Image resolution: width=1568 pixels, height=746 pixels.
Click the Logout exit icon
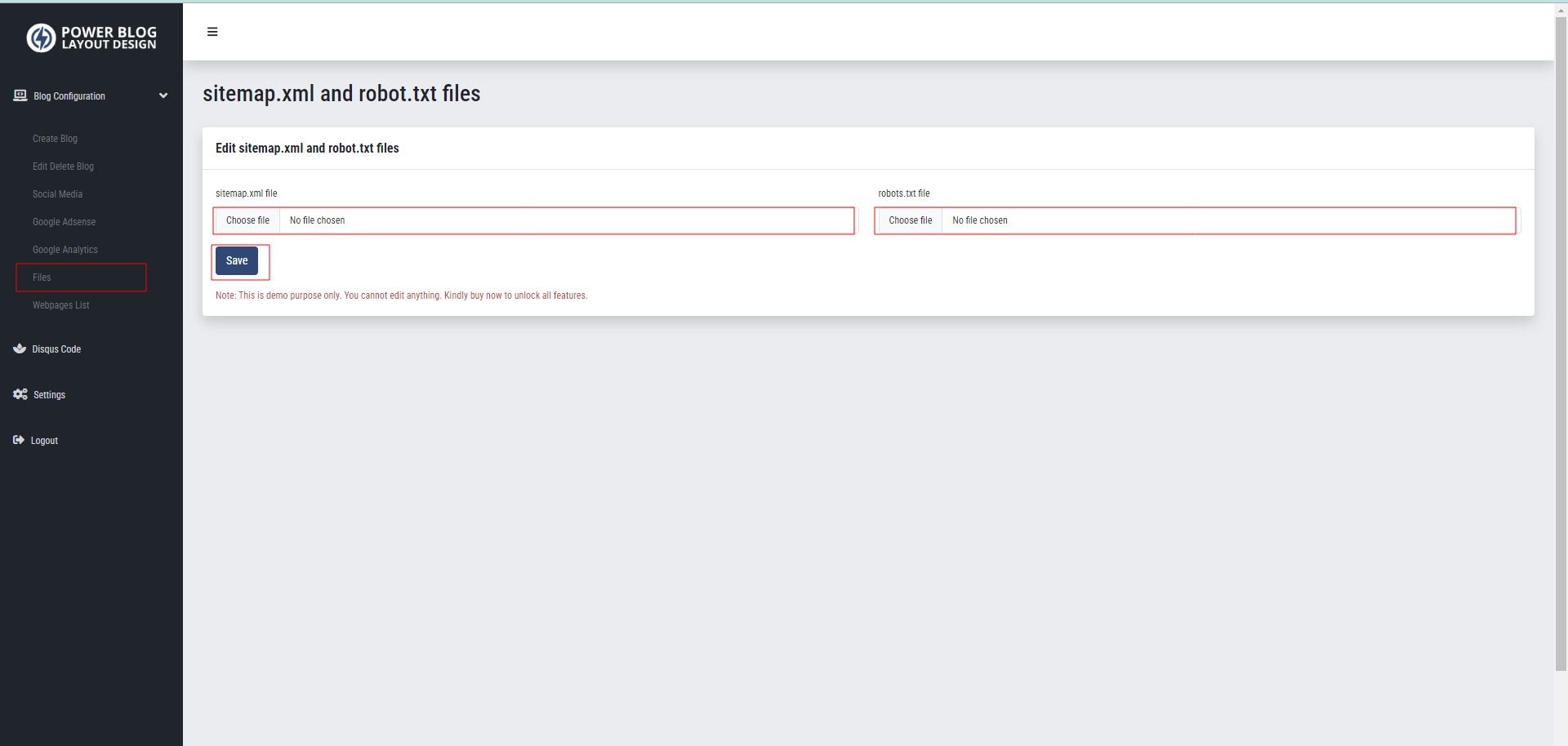pos(20,440)
